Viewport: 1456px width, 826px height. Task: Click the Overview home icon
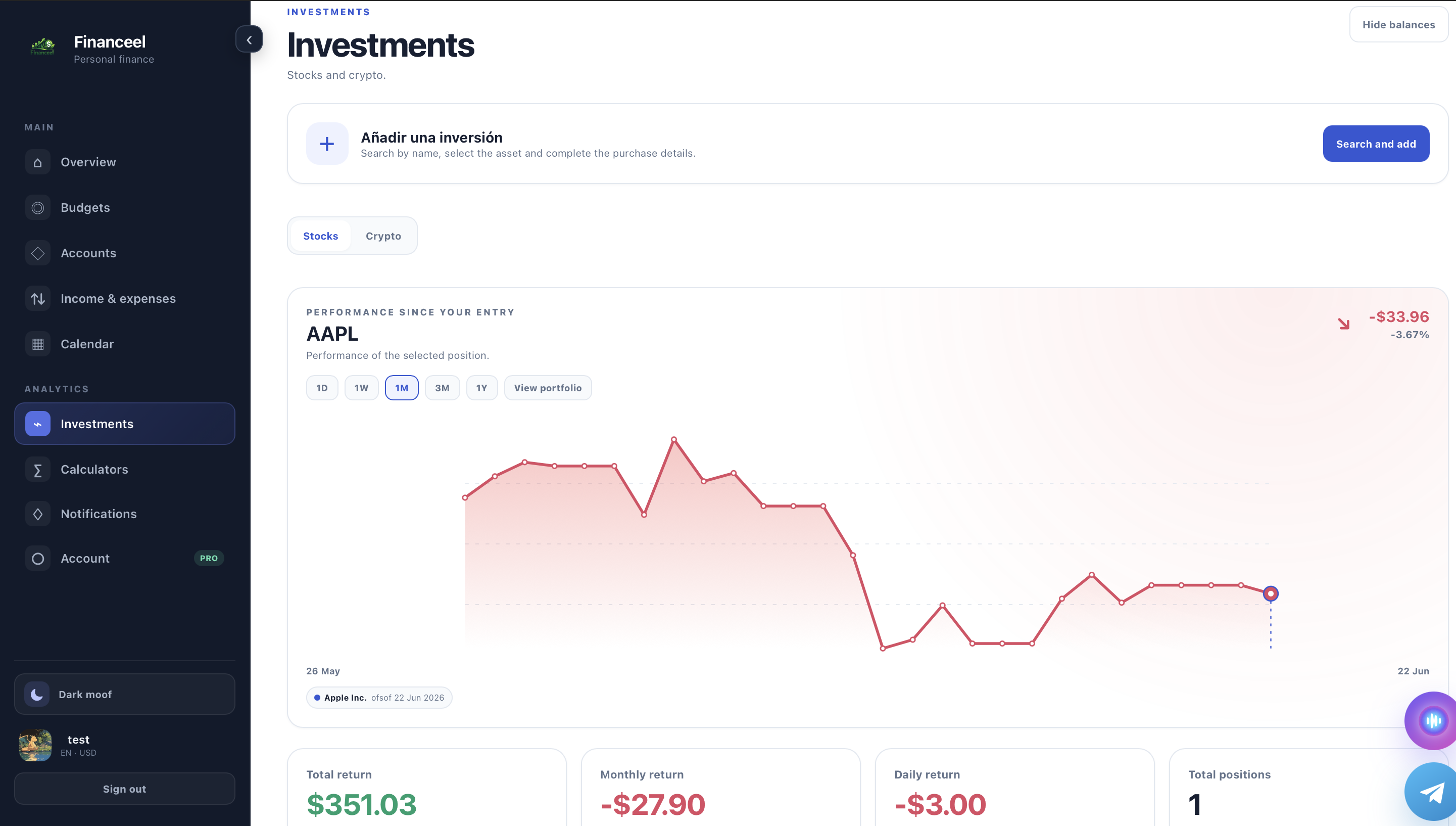[x=37, y=162]
